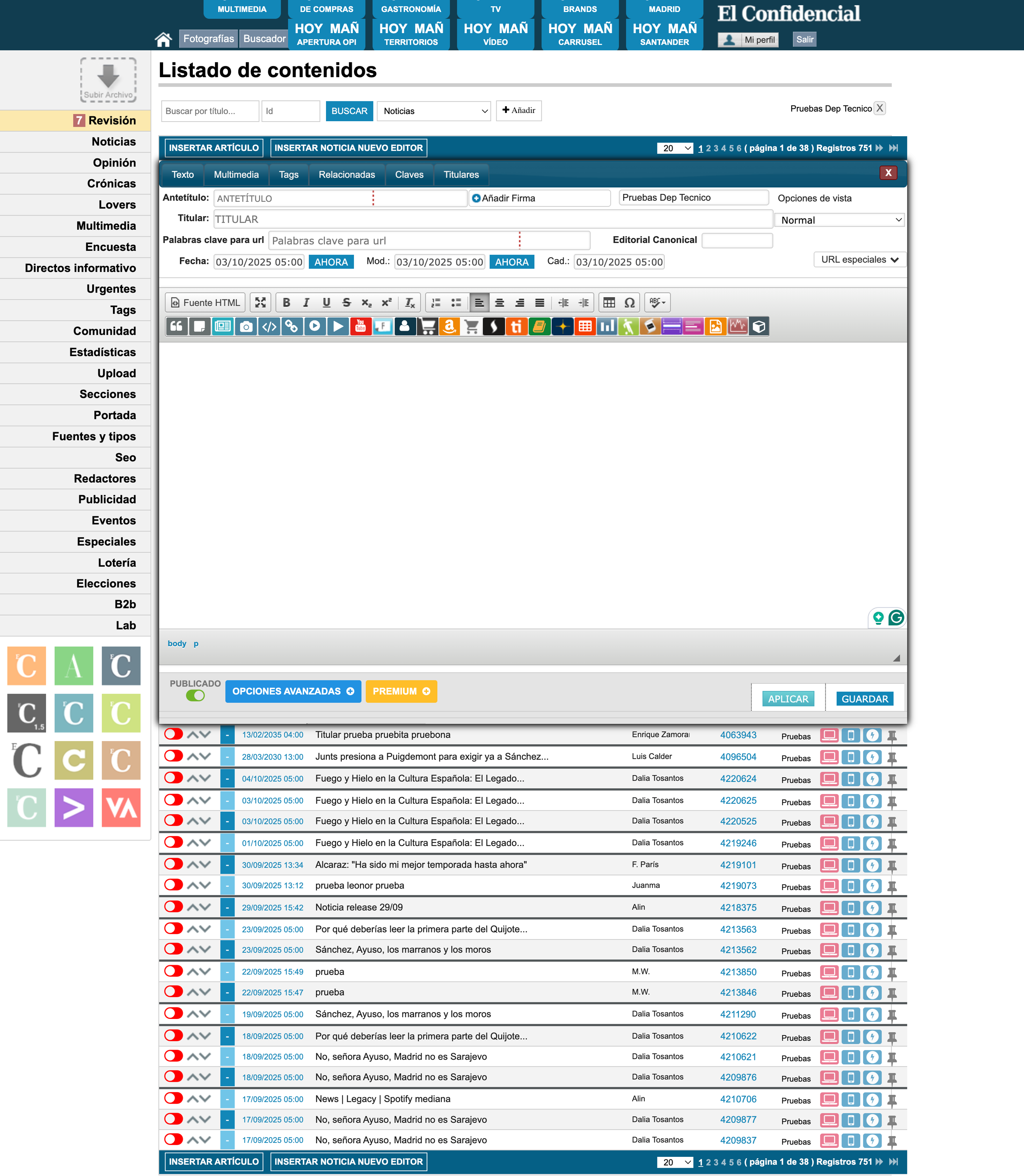Image resolution: width=1024 pixels, height=1176 pixels.
Task: Toggle publish switch for 'Noticia release 29/09'
Action: coord(173,907)
